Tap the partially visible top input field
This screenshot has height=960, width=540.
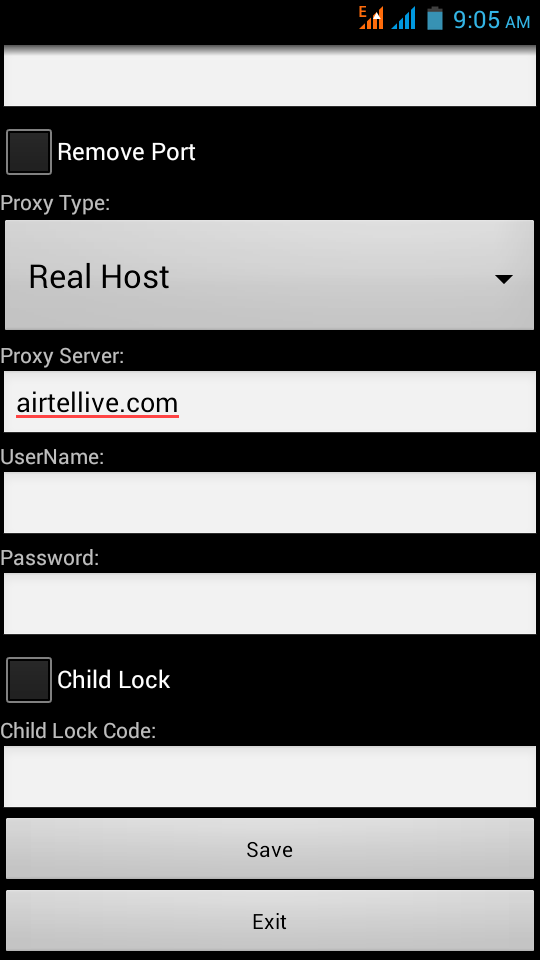pyautogui.click(x=269, y=76)
